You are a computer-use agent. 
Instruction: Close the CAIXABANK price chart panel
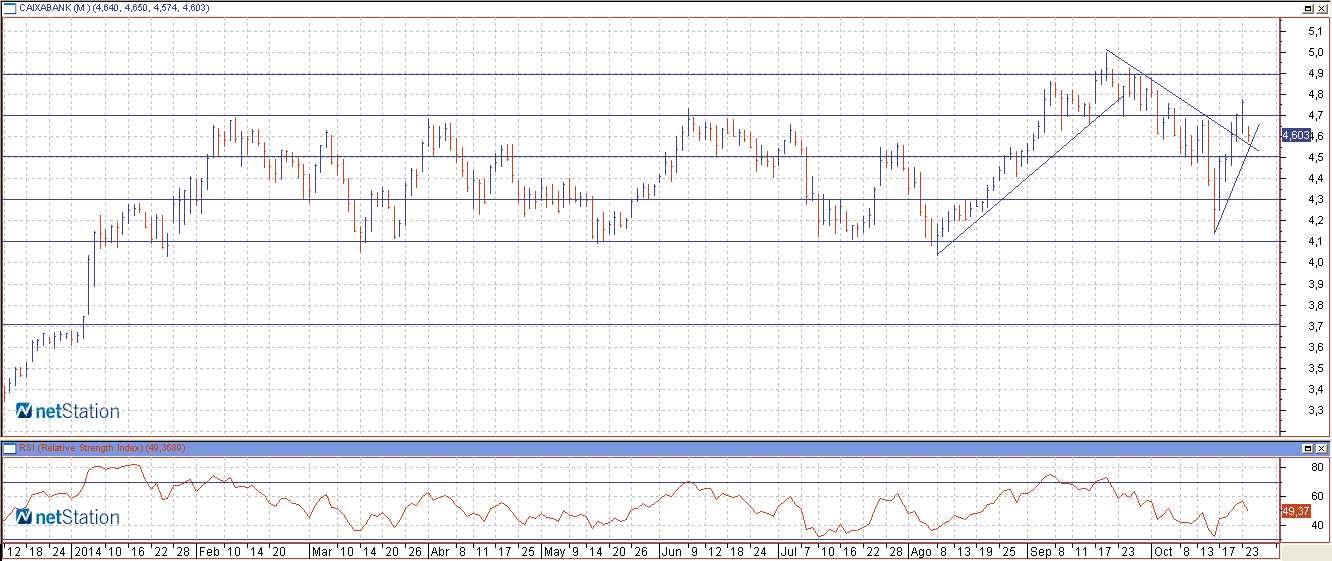1322,8
